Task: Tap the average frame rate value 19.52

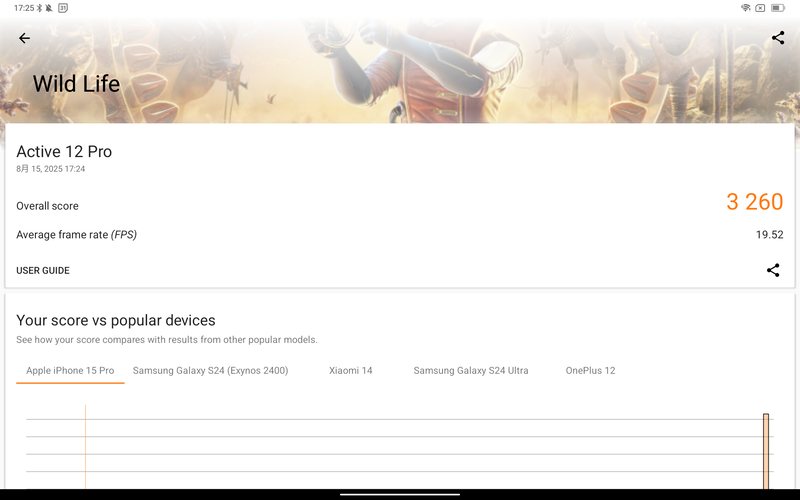Action: click(x=769, y=235)
